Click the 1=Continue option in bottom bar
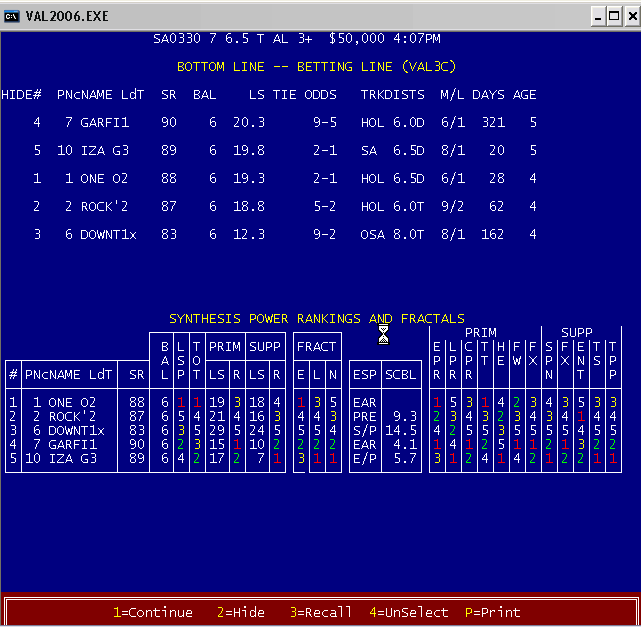 point(153,612)
